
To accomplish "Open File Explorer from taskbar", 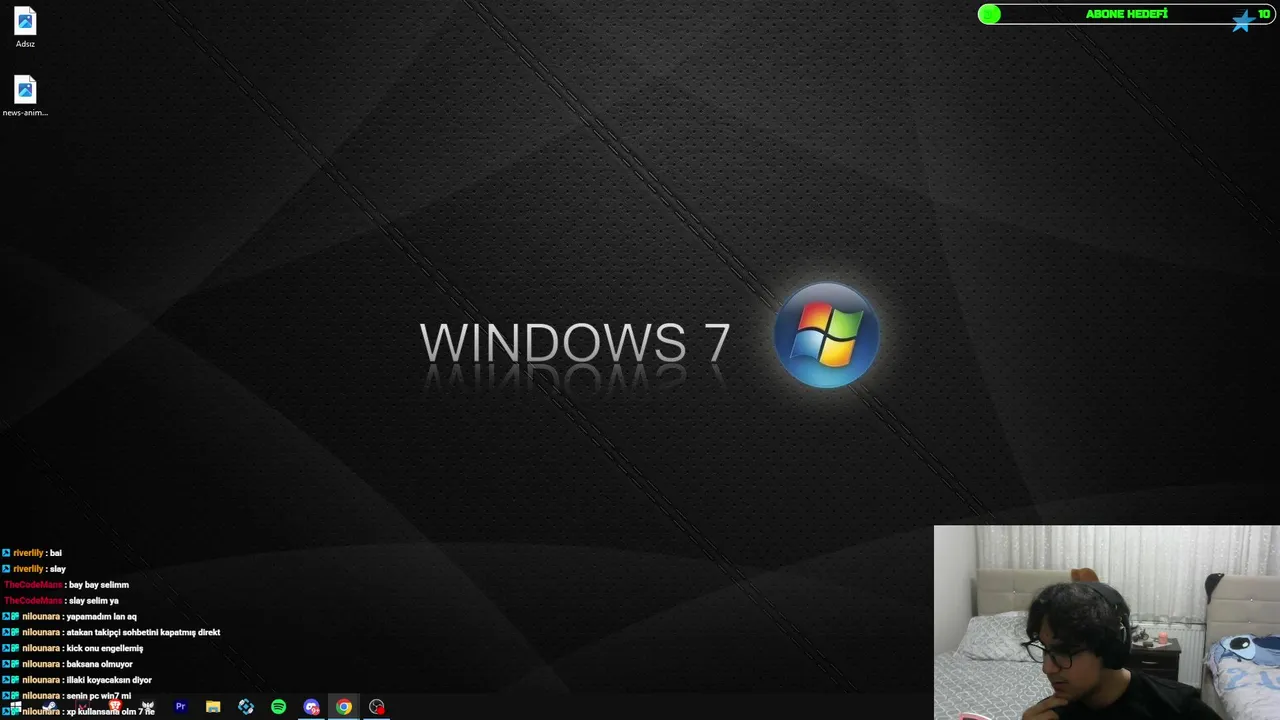I will tap(213, 706).
